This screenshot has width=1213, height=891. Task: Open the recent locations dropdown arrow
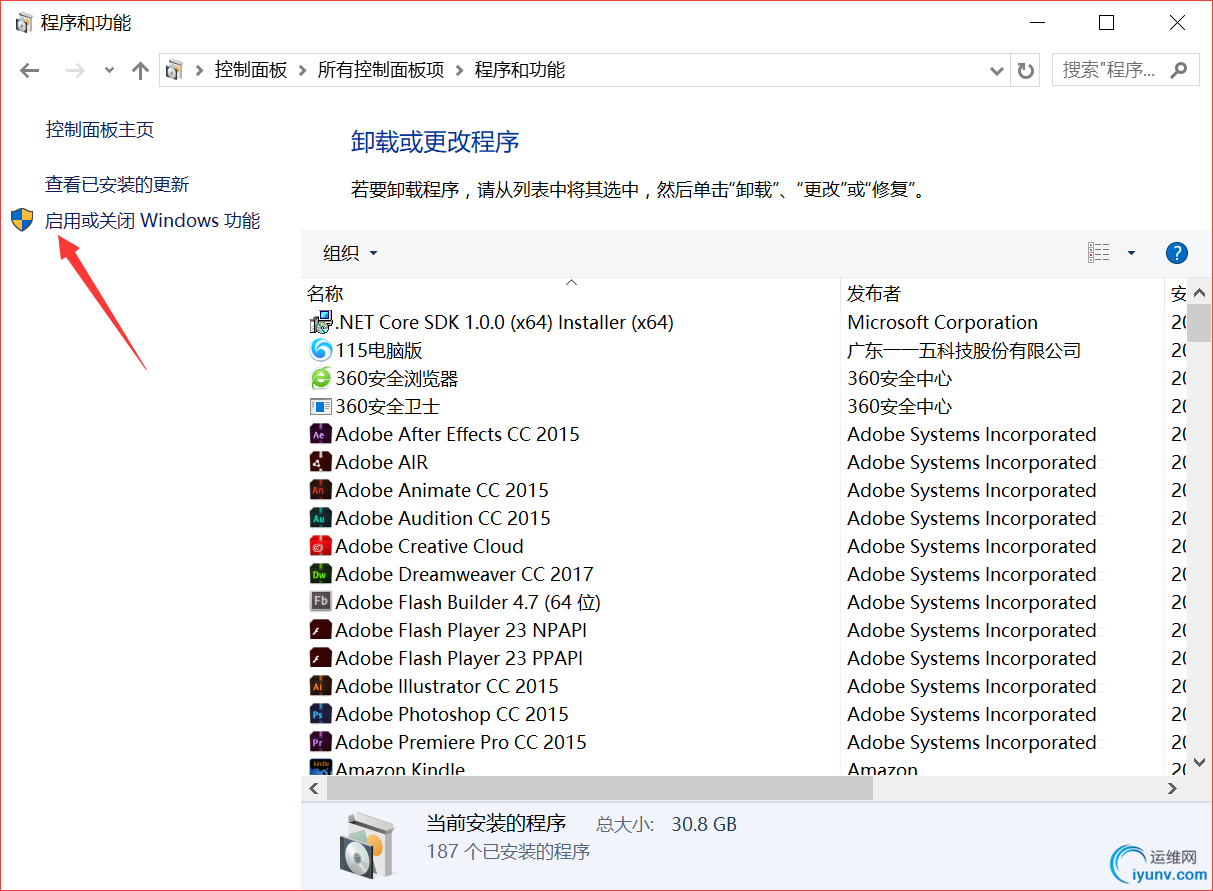(x=109, y=70)
